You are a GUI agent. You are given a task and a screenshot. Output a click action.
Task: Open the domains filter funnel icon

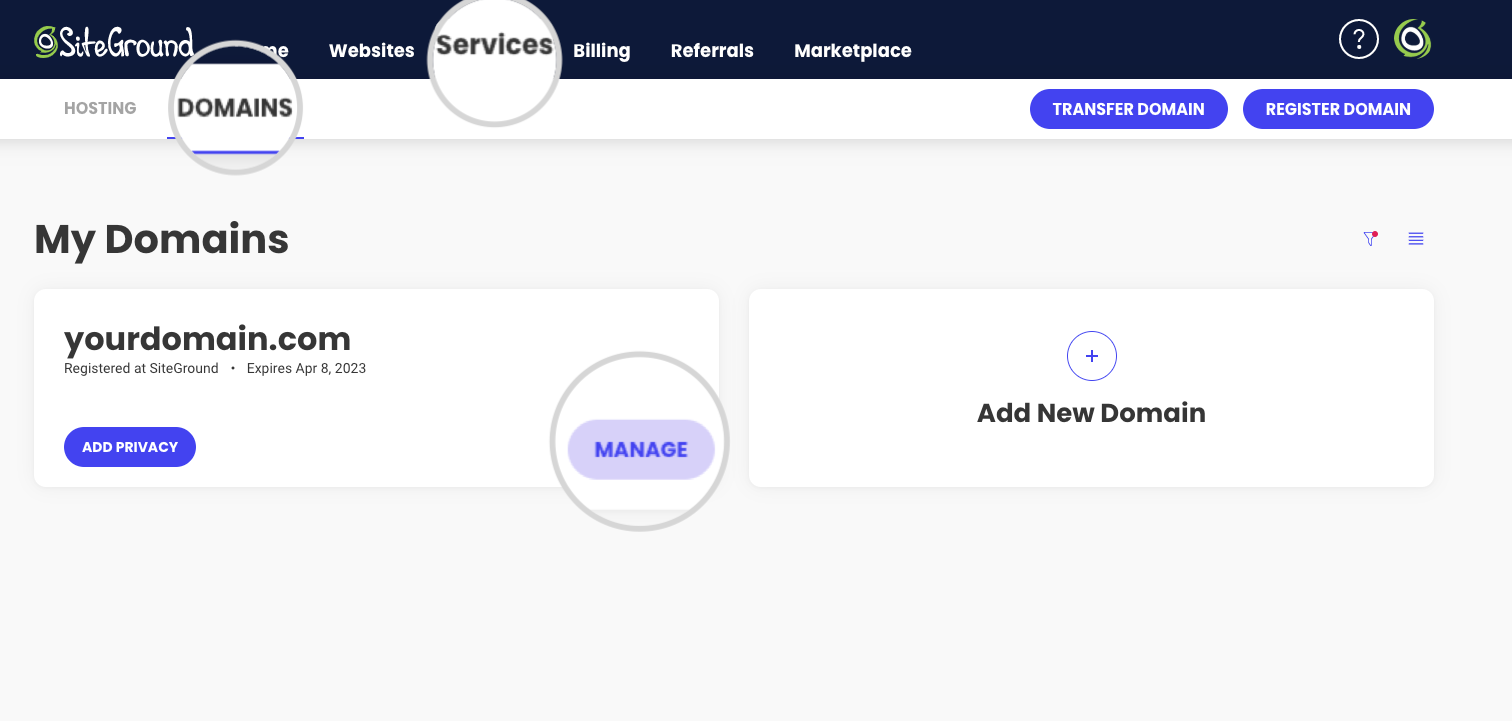point(1371,238)
